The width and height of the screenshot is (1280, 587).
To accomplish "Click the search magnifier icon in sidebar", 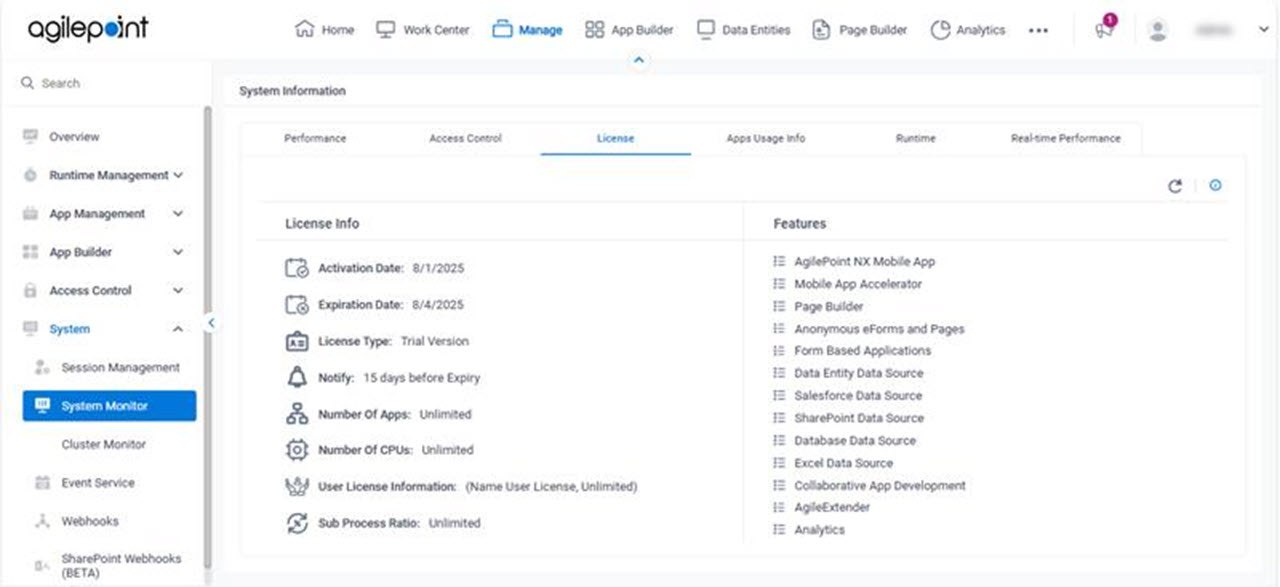I will 28,83.
